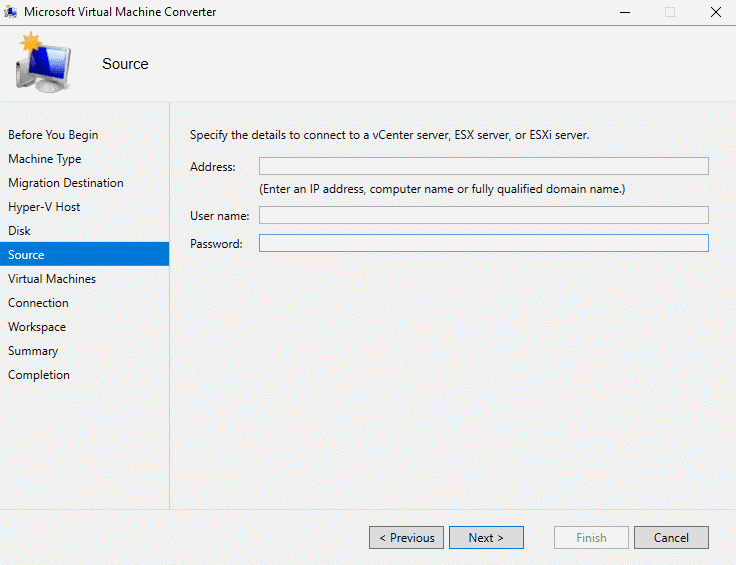Click into the User name field
This screenshot has height=565, width=736.
pos(483,215)
